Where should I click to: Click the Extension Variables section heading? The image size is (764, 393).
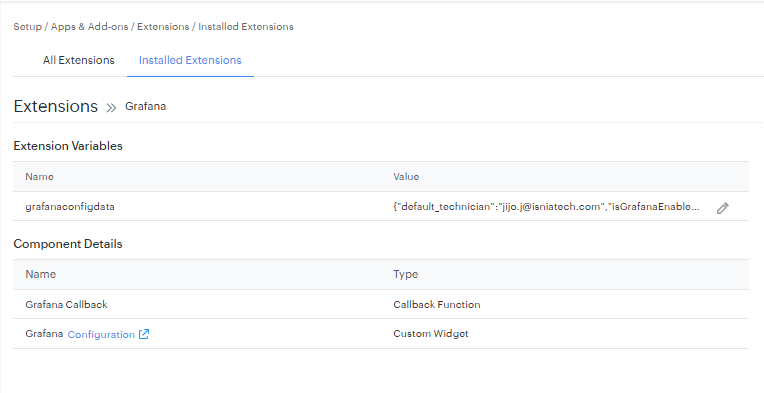[68, 146]
